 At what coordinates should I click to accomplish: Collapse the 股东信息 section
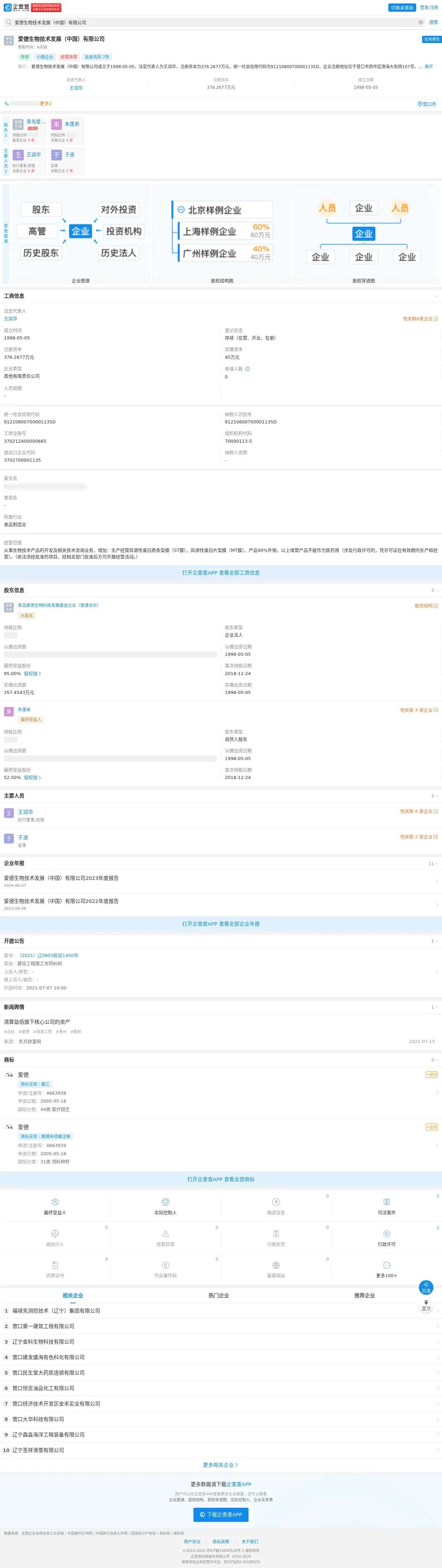pos(436,590)
